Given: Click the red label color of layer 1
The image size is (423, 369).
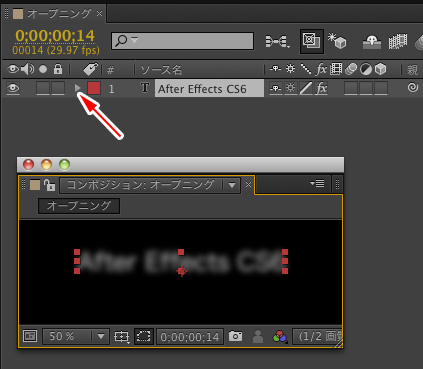Looking at the screenshot, I should (x=94, y=88).
